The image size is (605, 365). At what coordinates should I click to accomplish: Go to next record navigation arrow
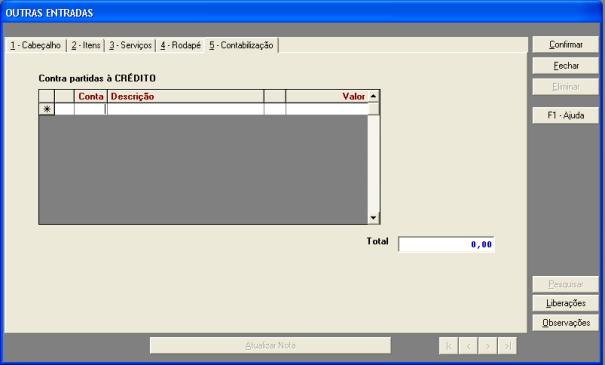click(x=488, y=346)
